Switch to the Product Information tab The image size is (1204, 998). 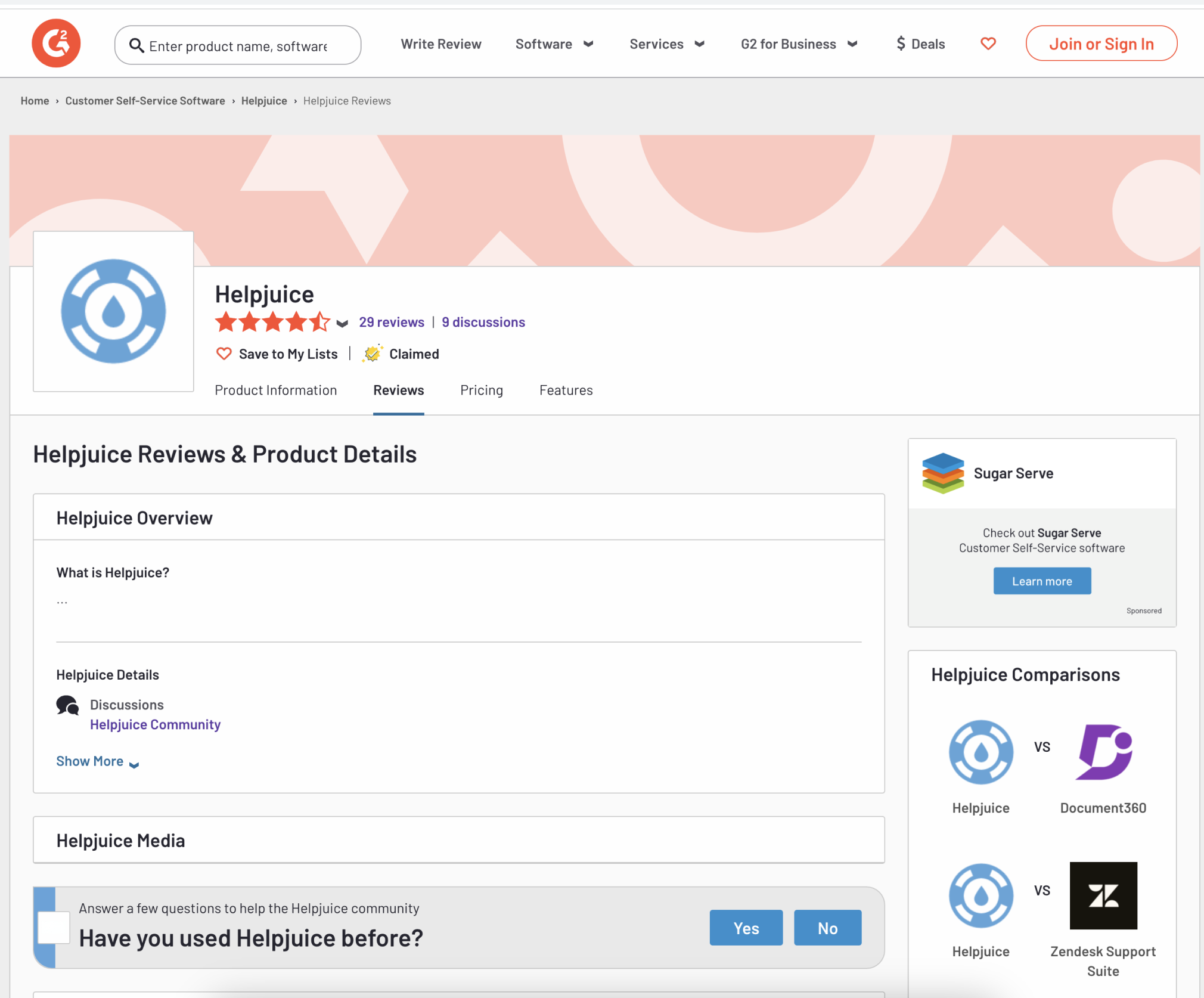coord(276,390)
